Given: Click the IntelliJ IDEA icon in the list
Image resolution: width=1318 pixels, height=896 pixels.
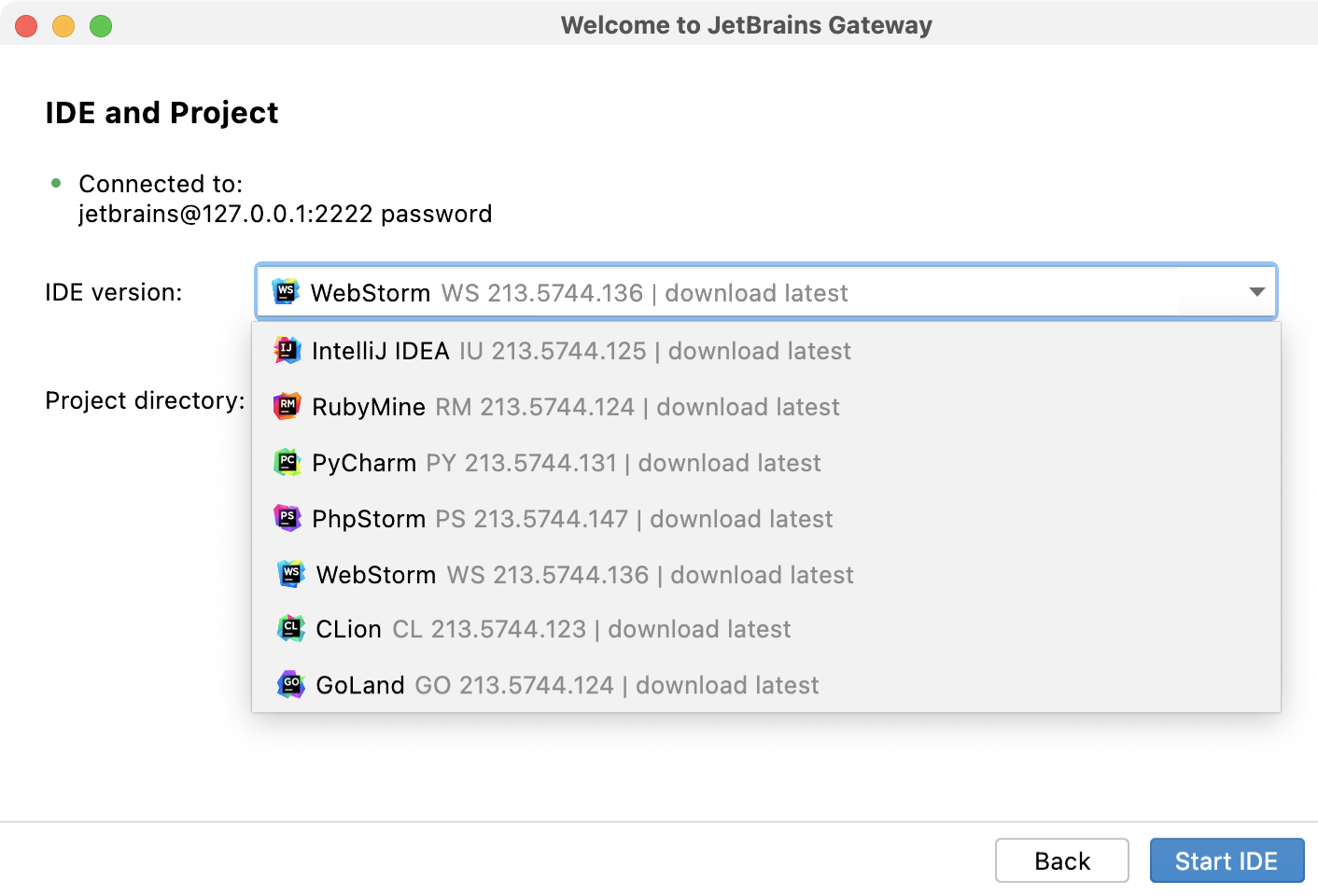Looking at the screenshot, I should [x=287, y=351].
